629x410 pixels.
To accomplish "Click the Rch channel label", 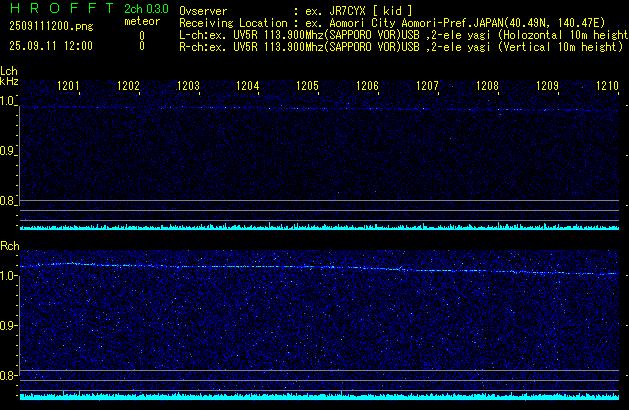I will (x=10, y=246).
